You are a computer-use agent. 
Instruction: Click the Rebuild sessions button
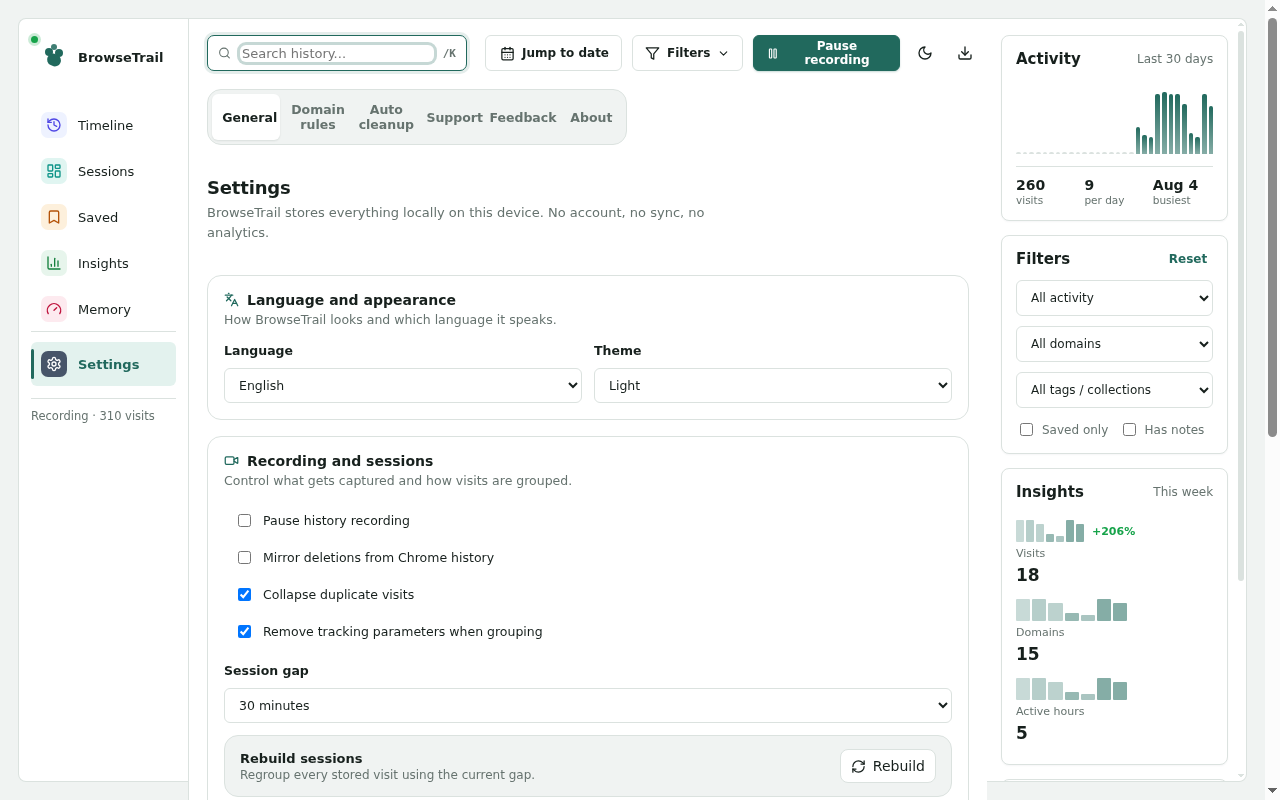click(x=888, y=766)
